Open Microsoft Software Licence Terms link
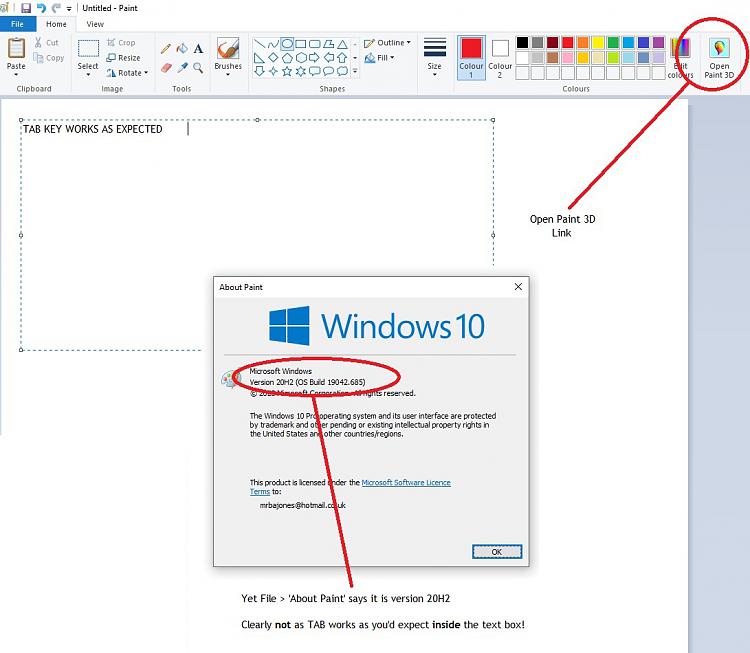The image size is (750, 653). pos(406,482)
